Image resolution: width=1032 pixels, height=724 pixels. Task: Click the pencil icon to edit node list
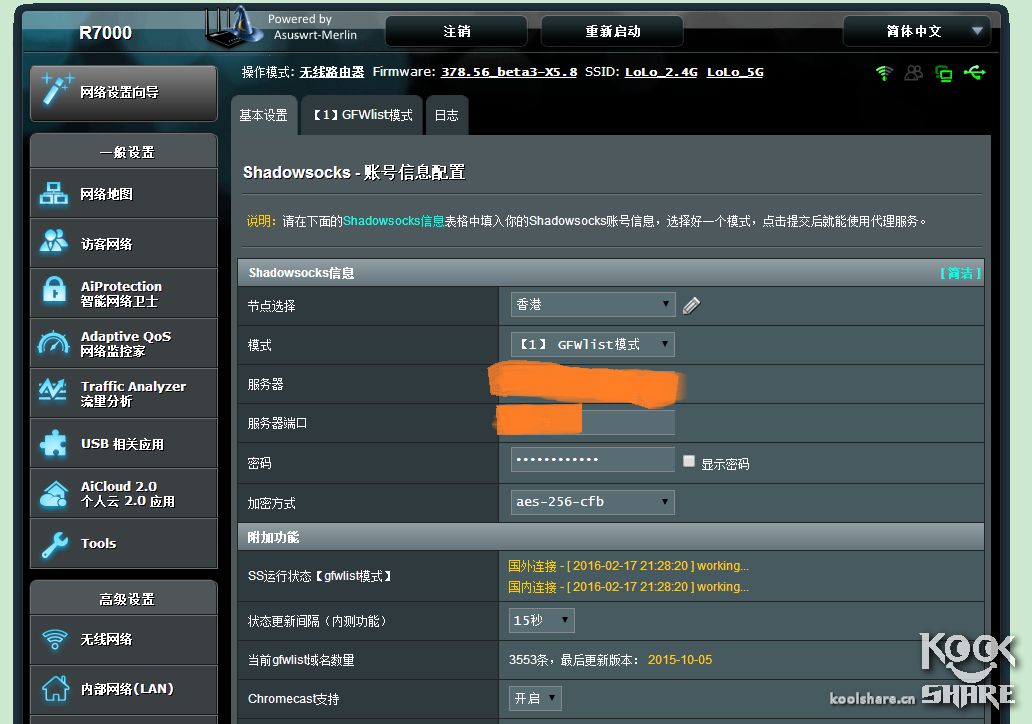(691, 306)
